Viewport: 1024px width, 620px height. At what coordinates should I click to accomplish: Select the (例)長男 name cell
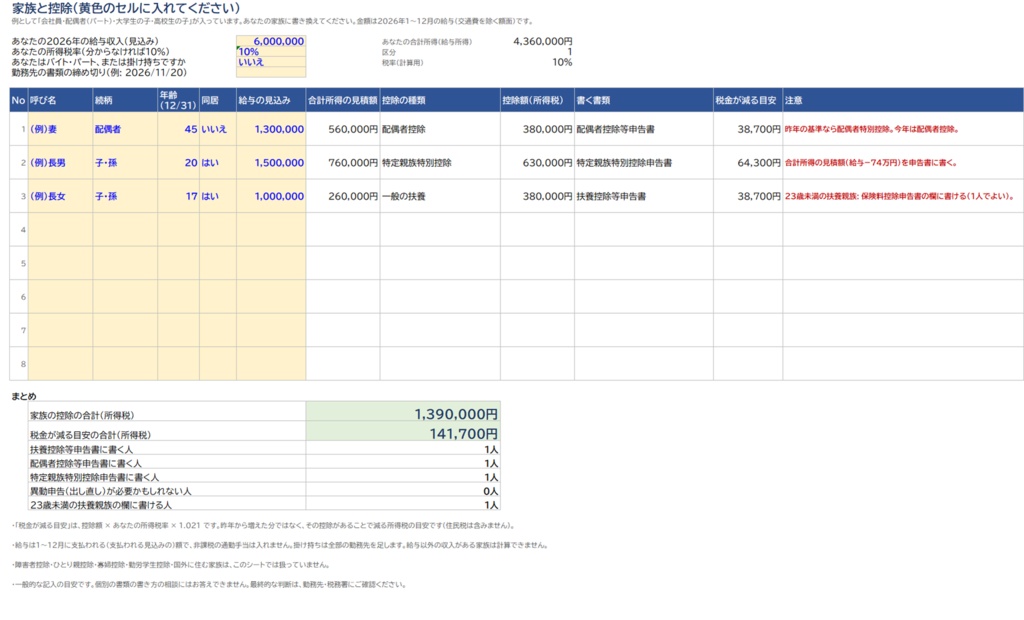[60, 163]
